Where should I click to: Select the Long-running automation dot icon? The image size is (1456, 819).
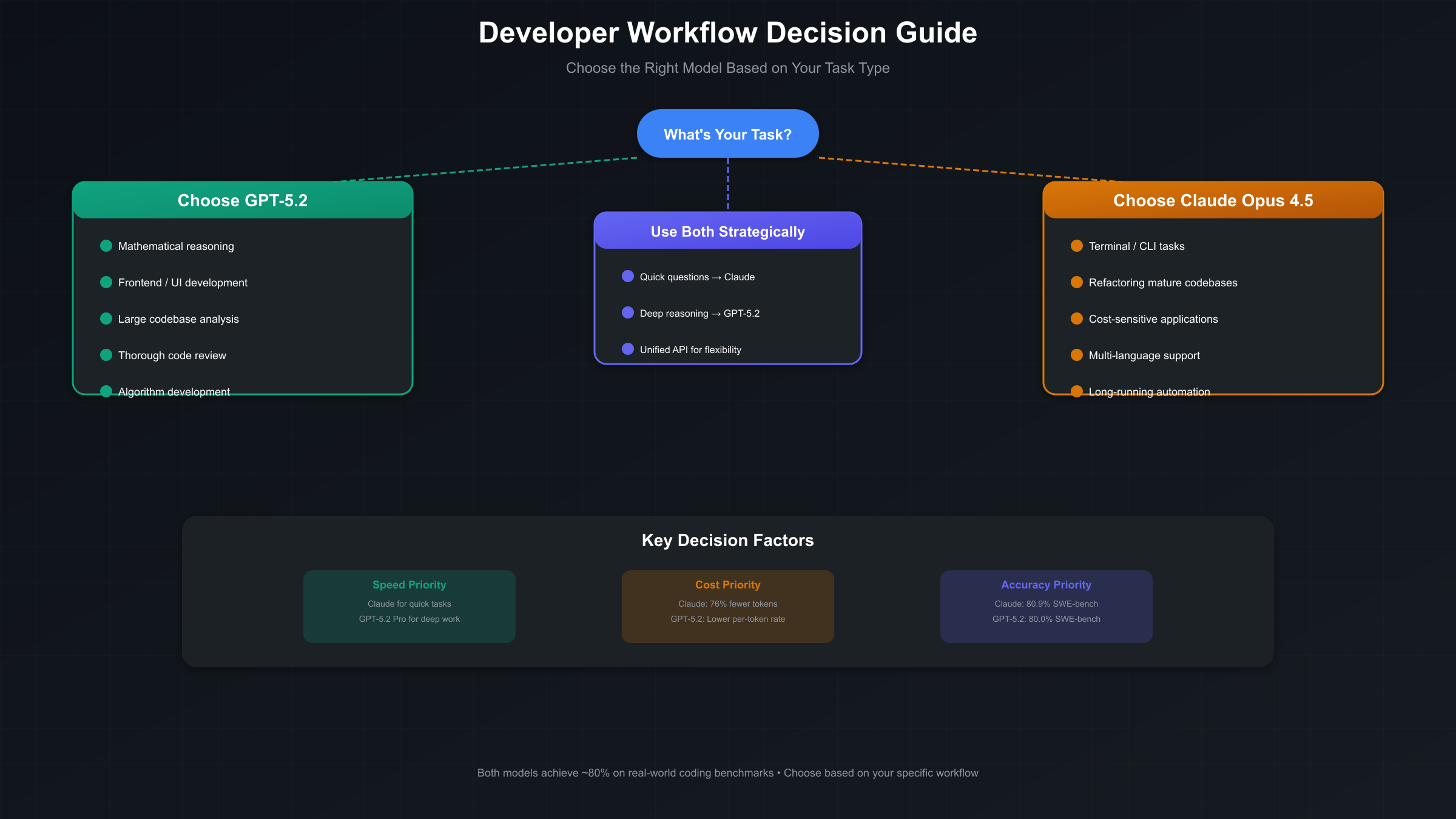[x=1077, y=391]
